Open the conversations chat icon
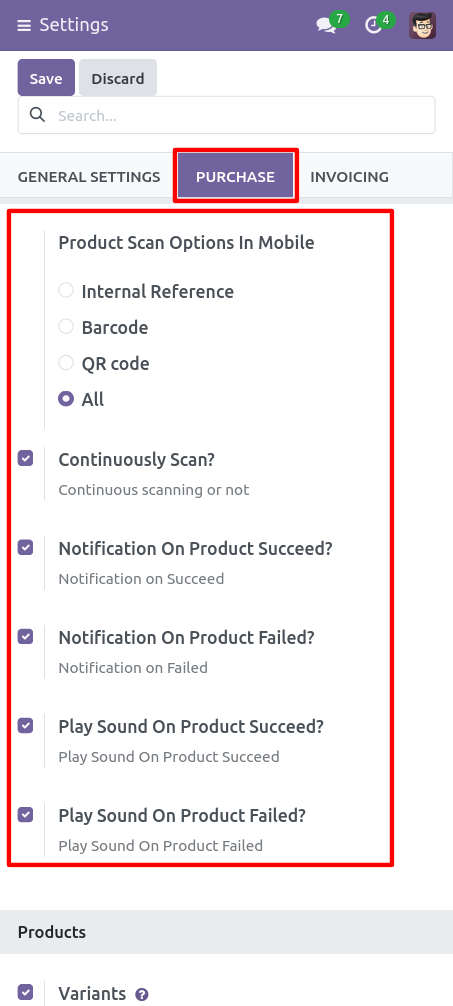This screenshot has height=1006, width=453. click(x=327, y=26)
